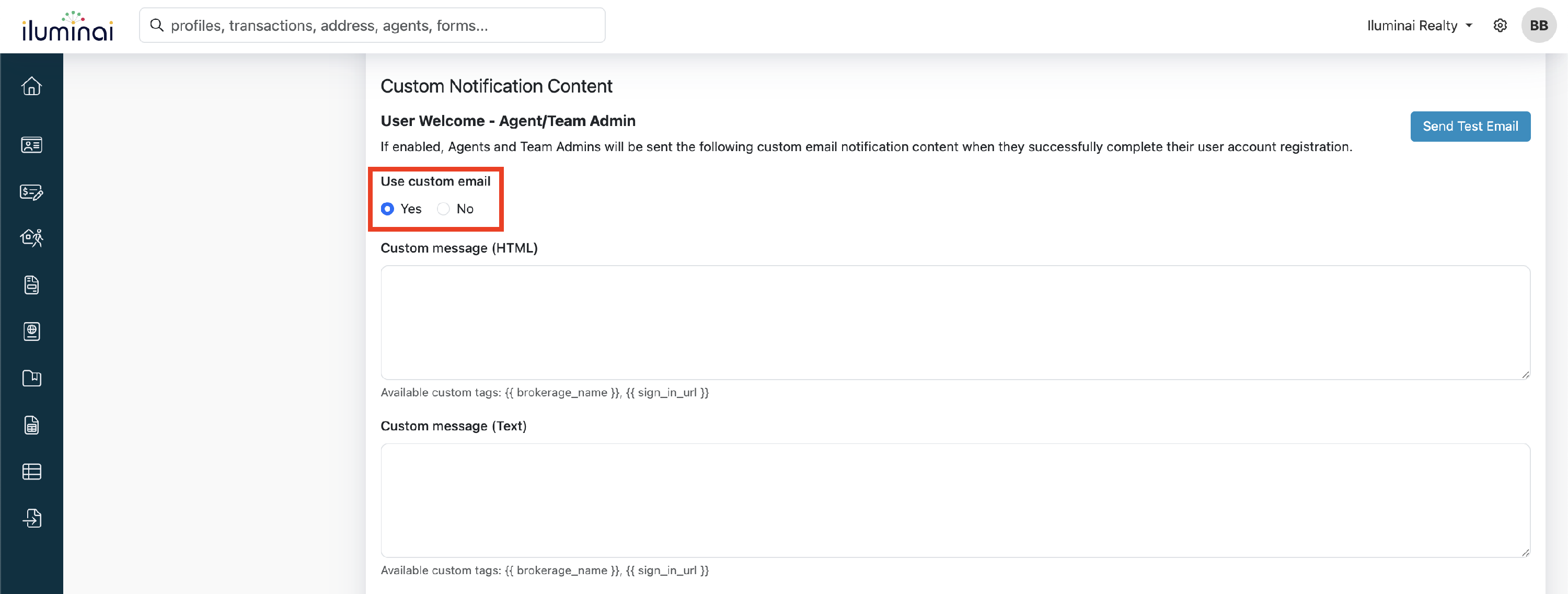Viewport: 1568px width, 594px height.
Task: Open the bookmarked folder sidebar icon
Action: (x=32, y=379)
